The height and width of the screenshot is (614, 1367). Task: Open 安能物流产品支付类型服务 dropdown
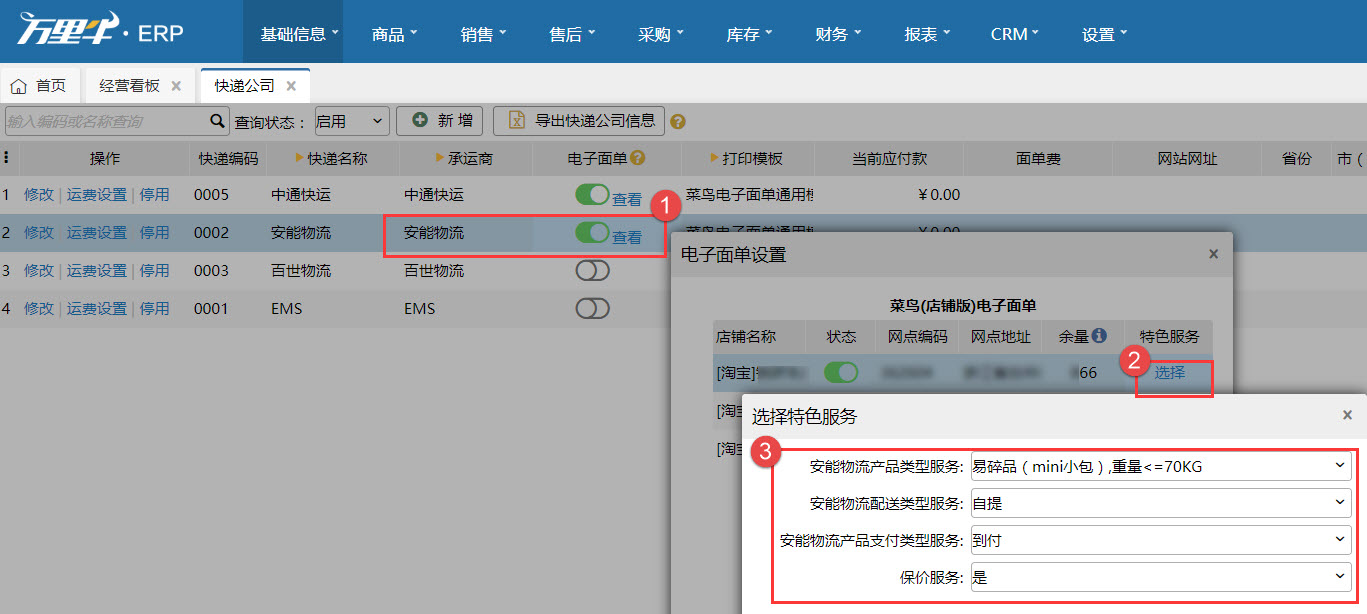click(1161, 540)
